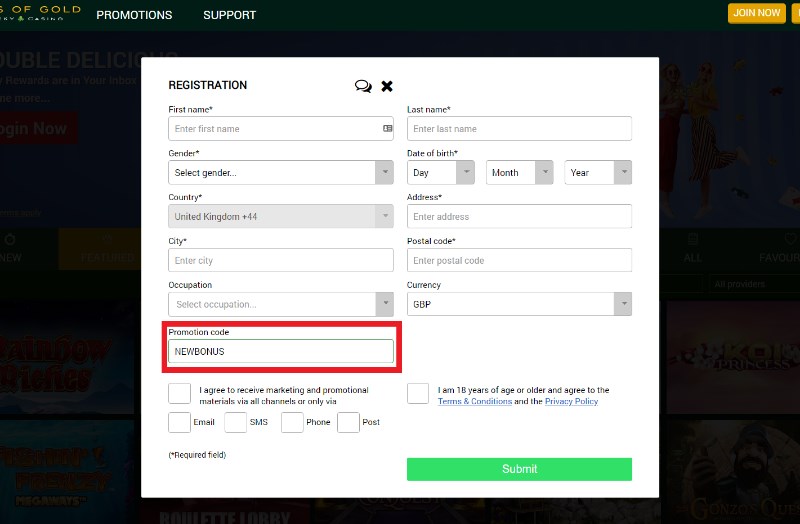Screen dimensions: 800x524
Task: Close the registration dialog with X
Action: point(387,86)
